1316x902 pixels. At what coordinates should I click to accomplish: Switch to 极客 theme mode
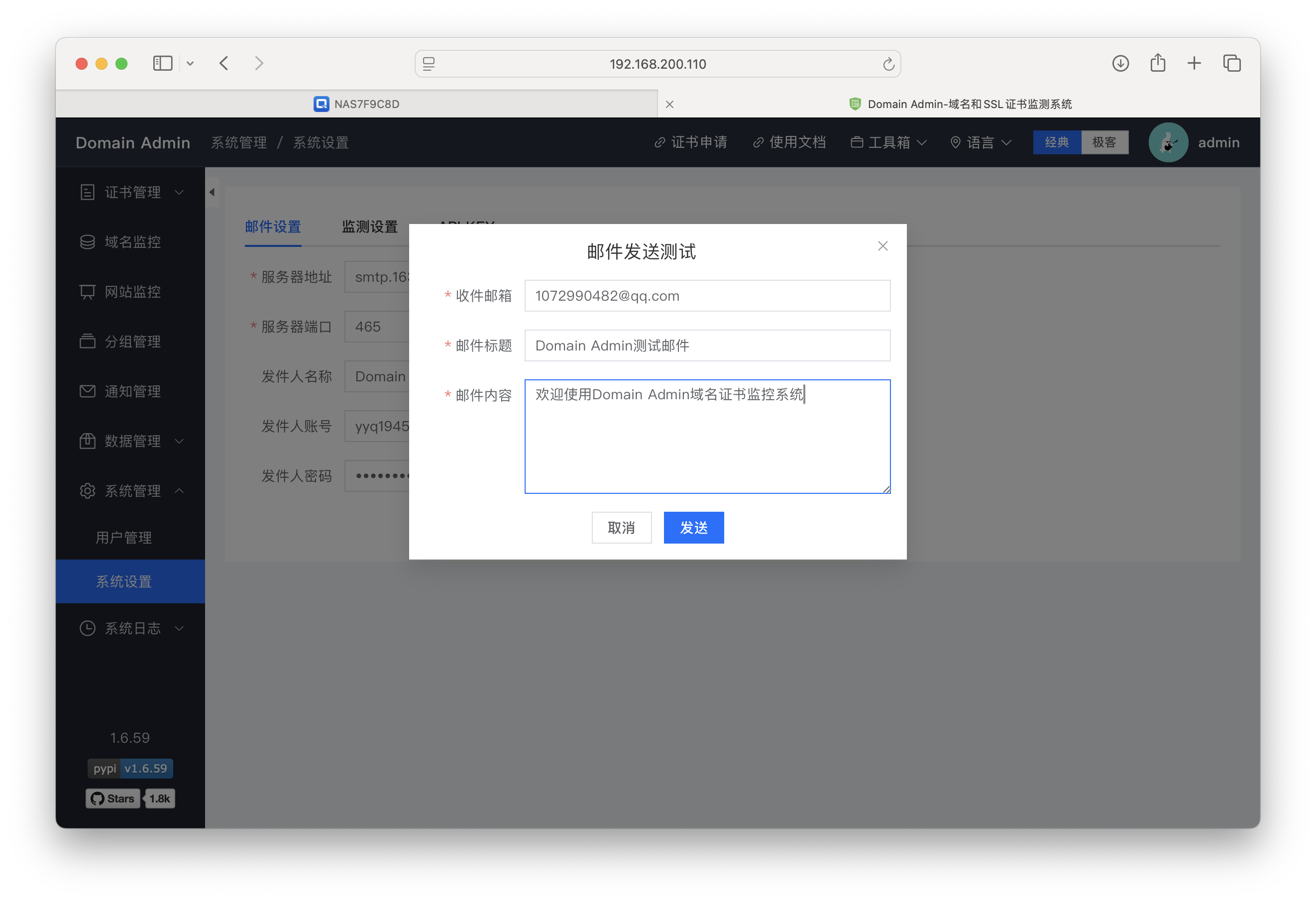(x=1104, y=143)
